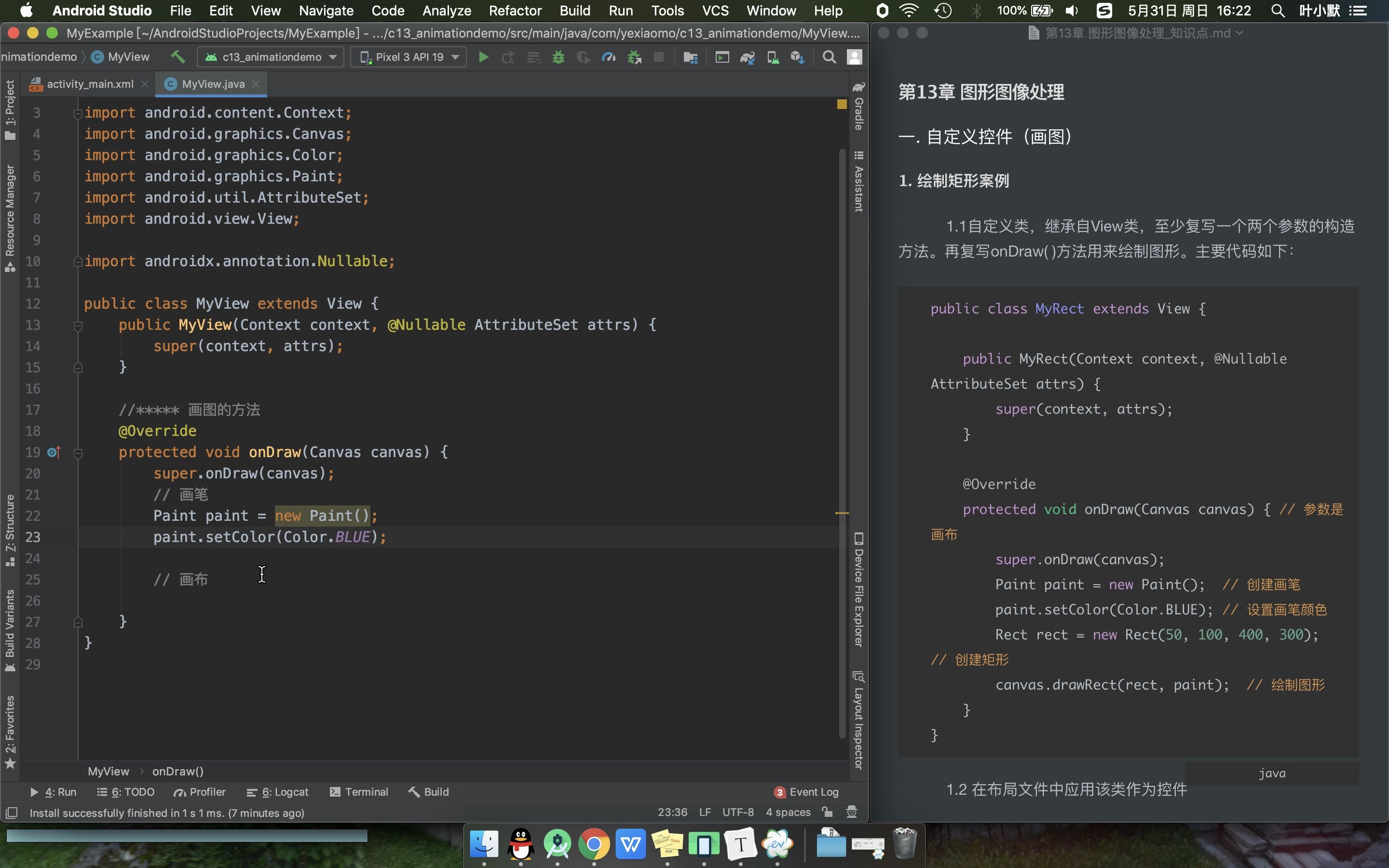Open the Profiler tool window
This screenshot has width=1389, height=868.
(200, 792)
